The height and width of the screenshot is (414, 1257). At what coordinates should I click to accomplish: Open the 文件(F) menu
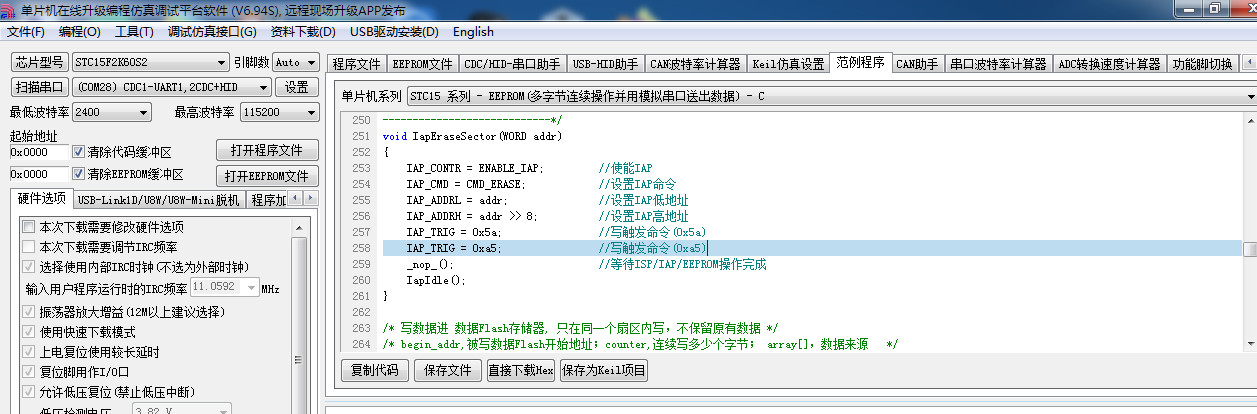tap(26, 31)
